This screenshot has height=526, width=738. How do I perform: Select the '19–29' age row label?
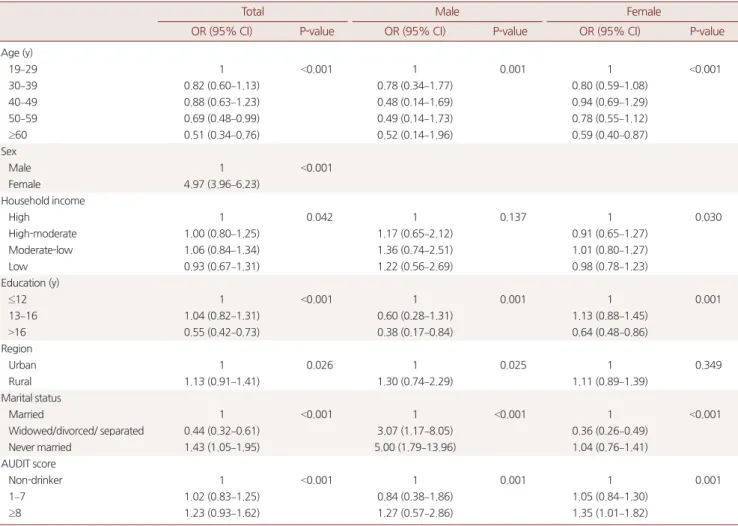click(x=23, y=69)
